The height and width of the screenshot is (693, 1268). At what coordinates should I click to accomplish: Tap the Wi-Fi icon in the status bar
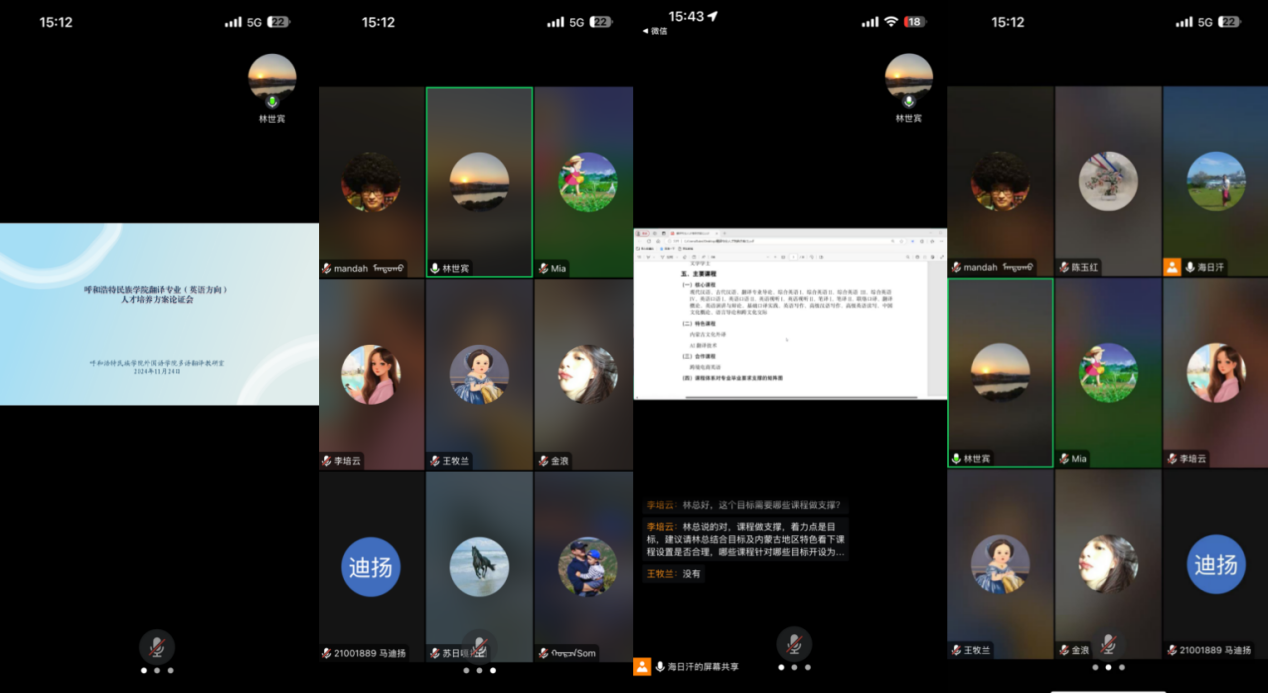click(890, 21)
